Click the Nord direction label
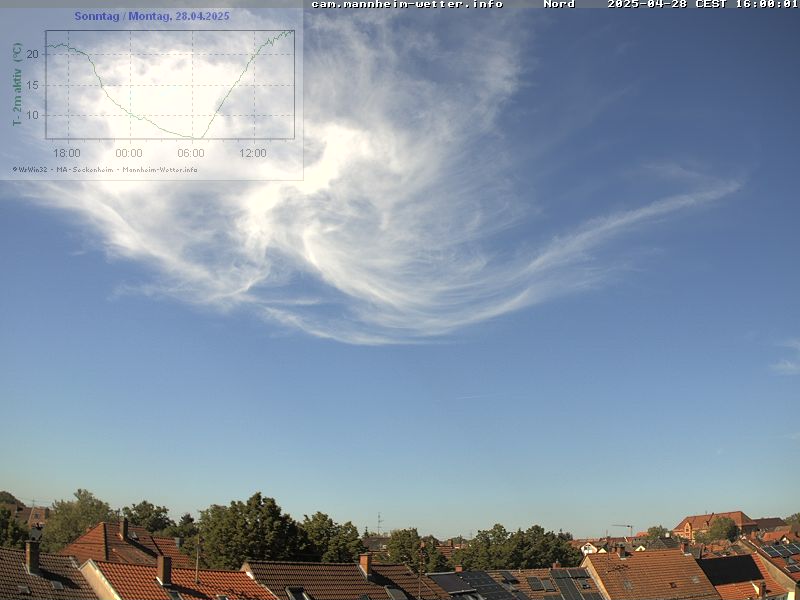800x600 pixels. coord(559,4)
